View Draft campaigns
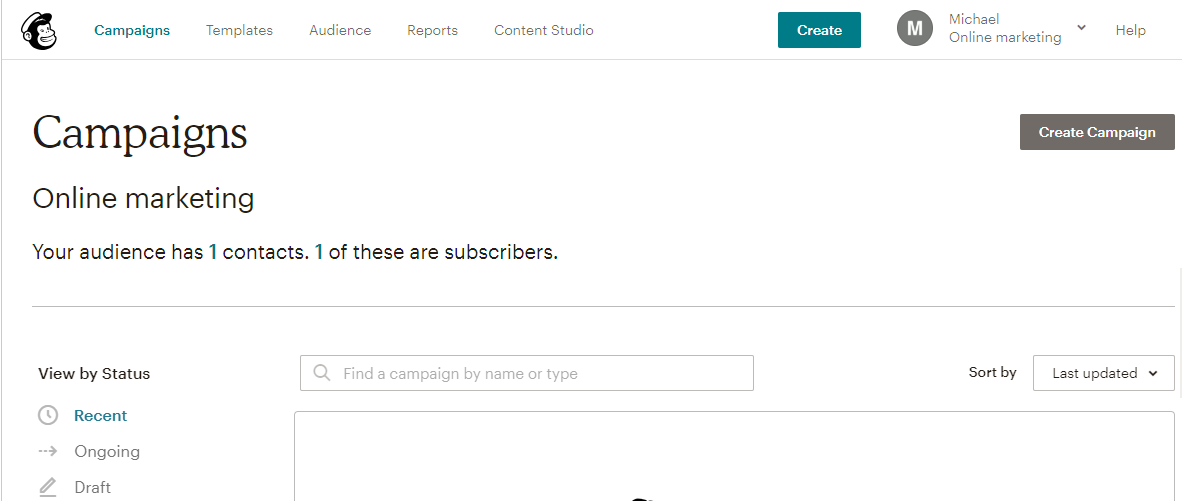Image resolution: width=1182 pixels, height=501 pixels. 93,487
